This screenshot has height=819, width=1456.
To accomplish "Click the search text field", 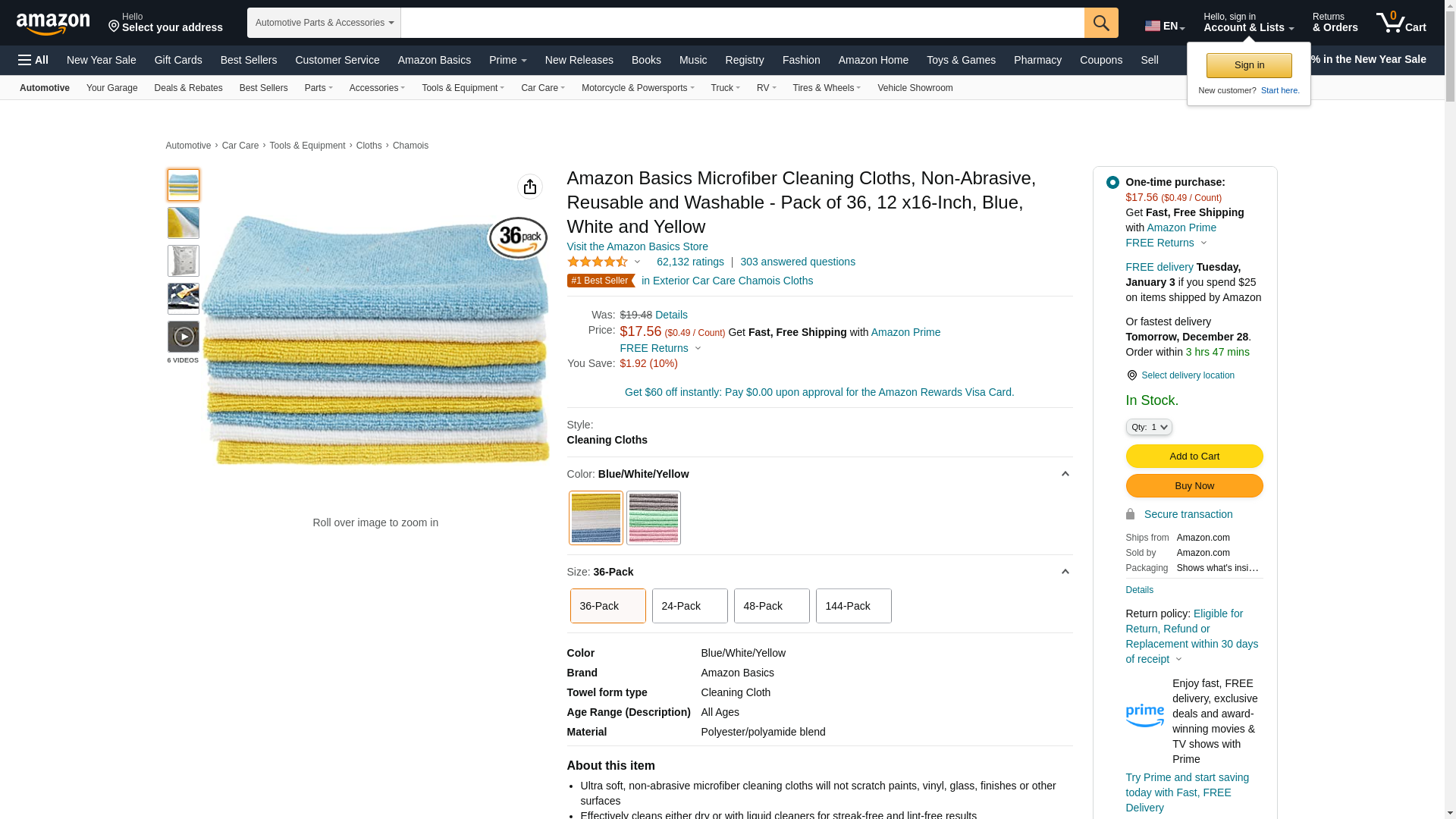I will point(742,23).
